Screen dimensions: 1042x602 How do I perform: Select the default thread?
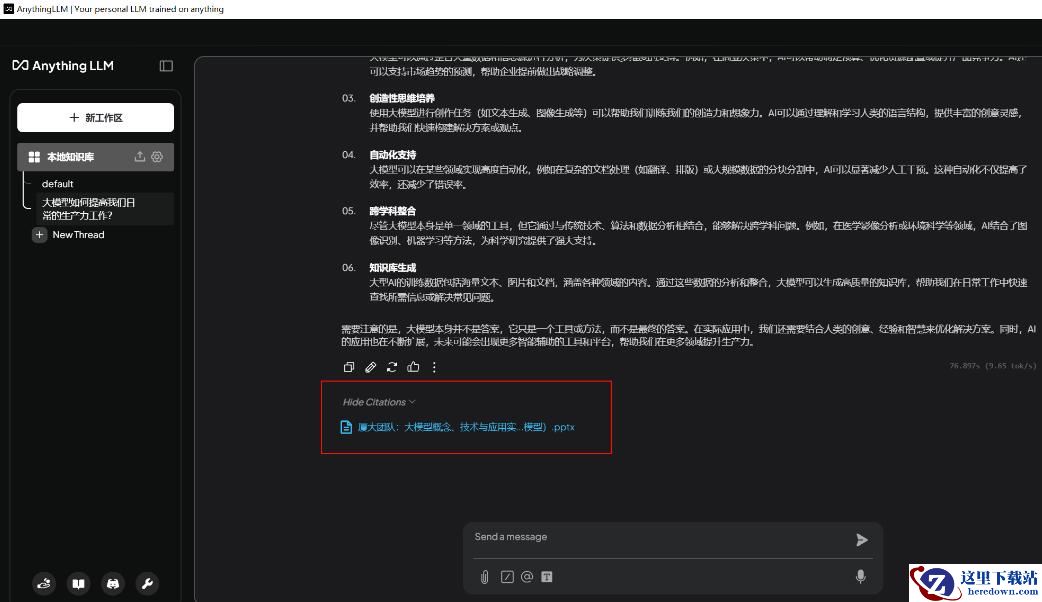[58, 183]
